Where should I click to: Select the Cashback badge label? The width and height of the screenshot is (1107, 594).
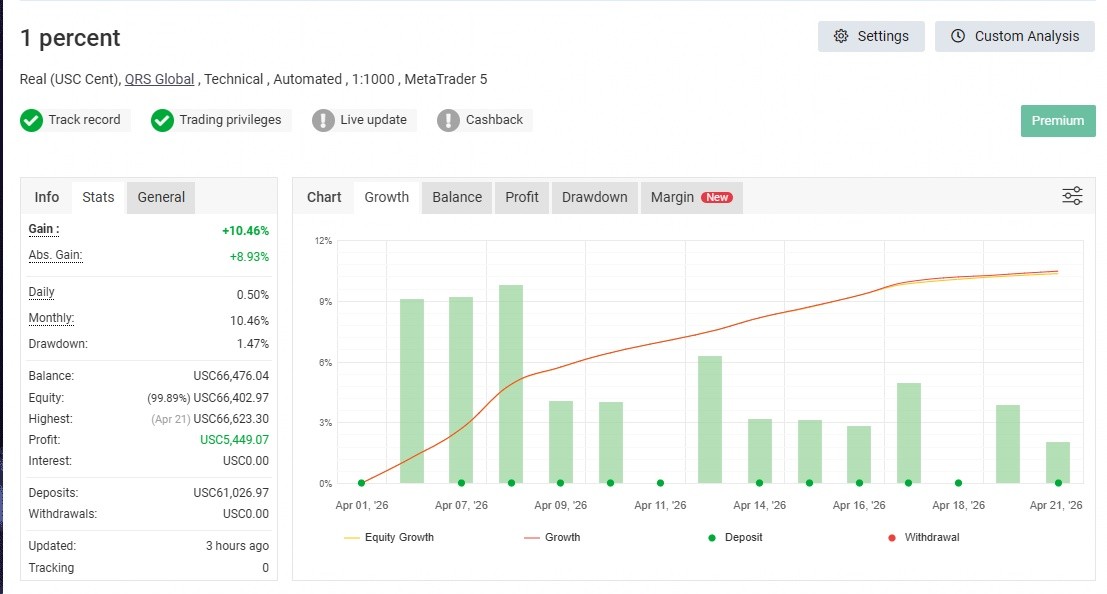(x=494, y=119)
